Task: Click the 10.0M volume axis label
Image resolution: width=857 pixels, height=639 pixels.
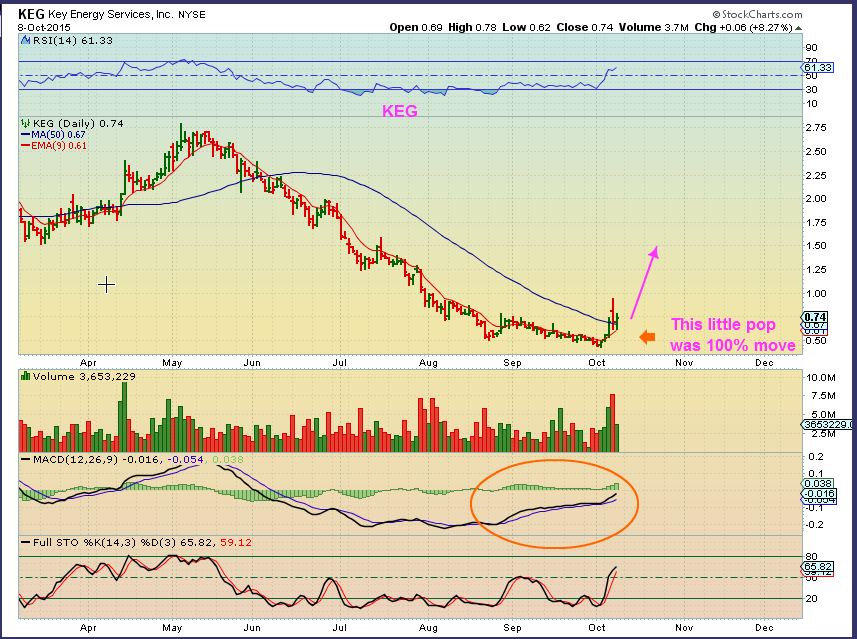Action: [x=820, y=378]
